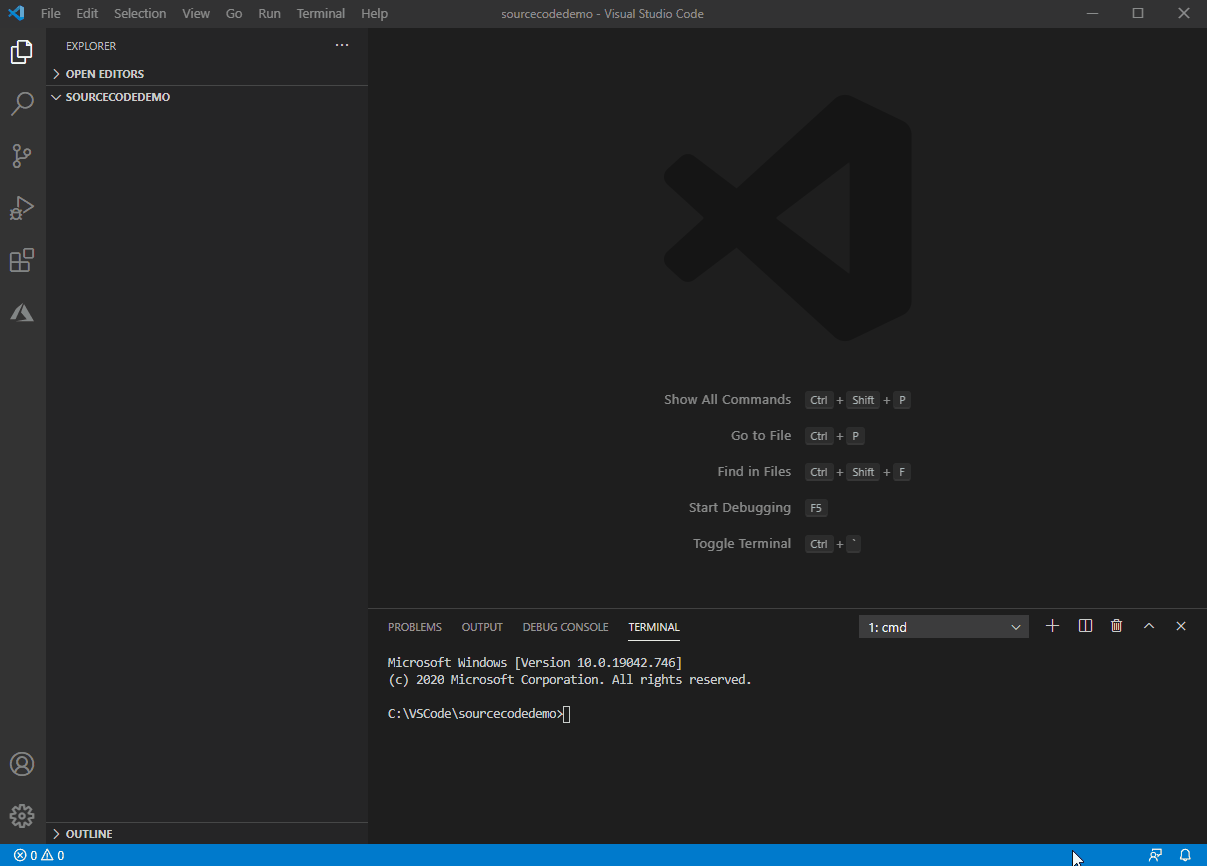
Task: Open the Extensions icon
Action: pos(22,260)
